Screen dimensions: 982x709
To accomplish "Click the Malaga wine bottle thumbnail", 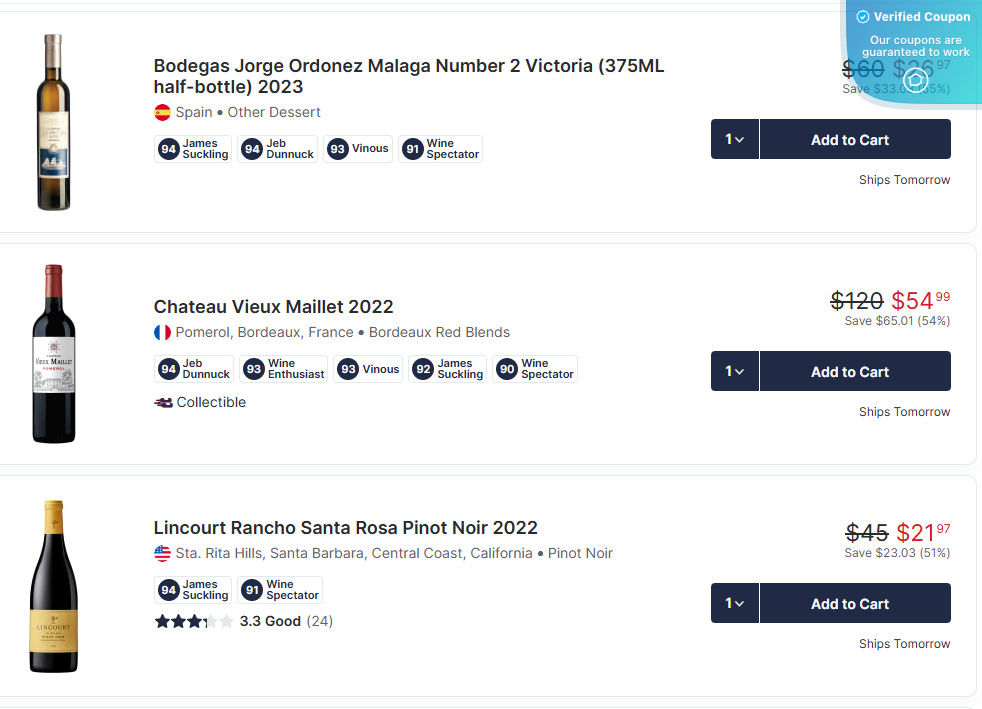I will tap(54, 121).
